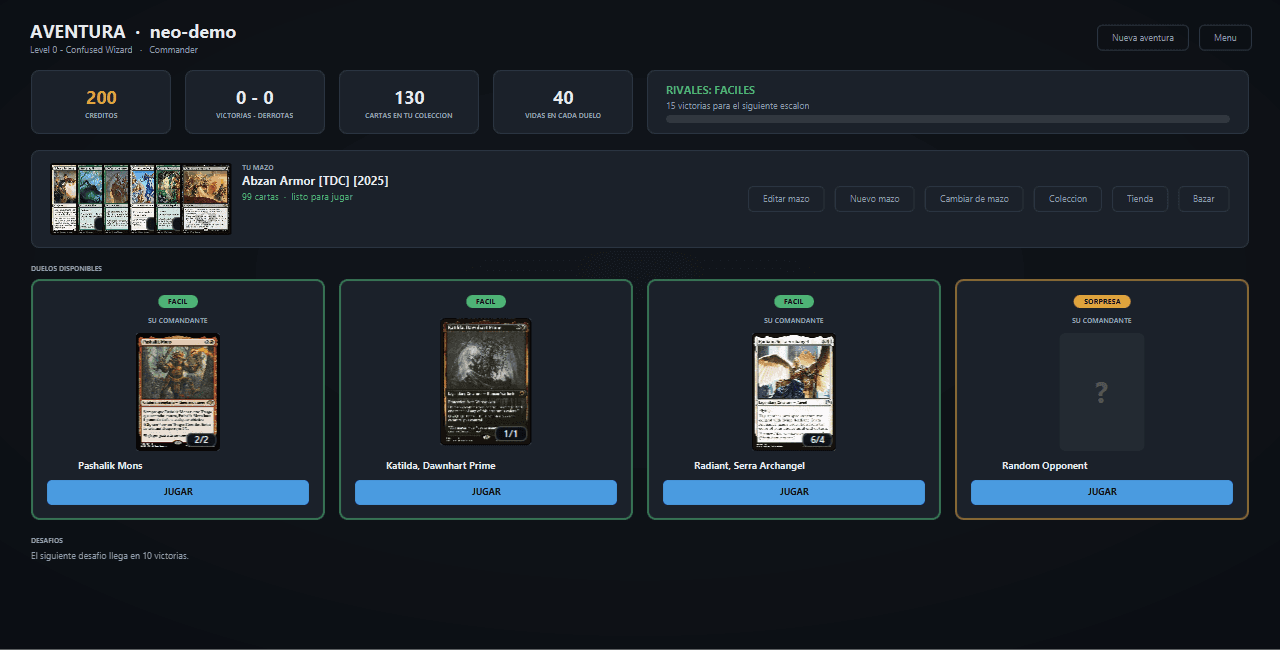Click Cambiar de mazo
Viewport: 1280px width, 650px height.
tap(974, 199)
